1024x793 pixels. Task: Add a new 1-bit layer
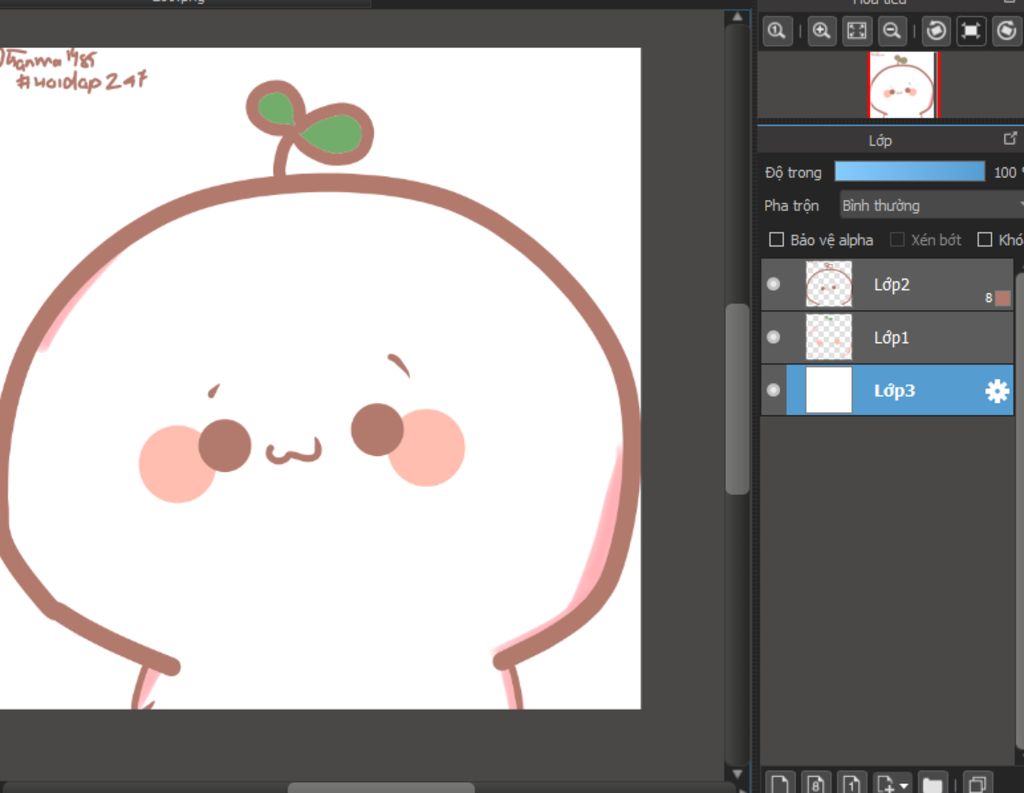pyautogui.click(x=851, y=783)
